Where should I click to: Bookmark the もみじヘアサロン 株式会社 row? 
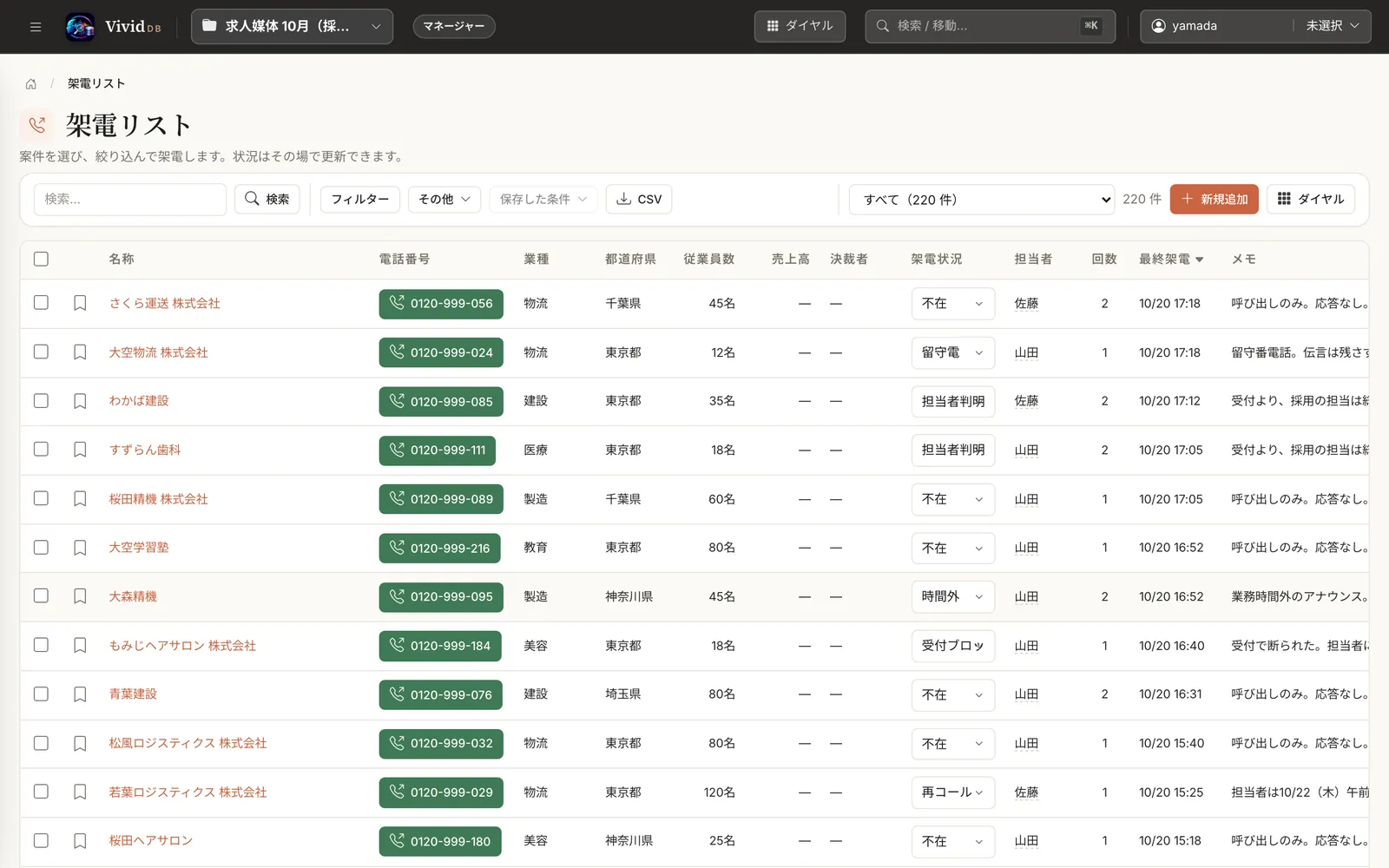click(x=80, y=646)
